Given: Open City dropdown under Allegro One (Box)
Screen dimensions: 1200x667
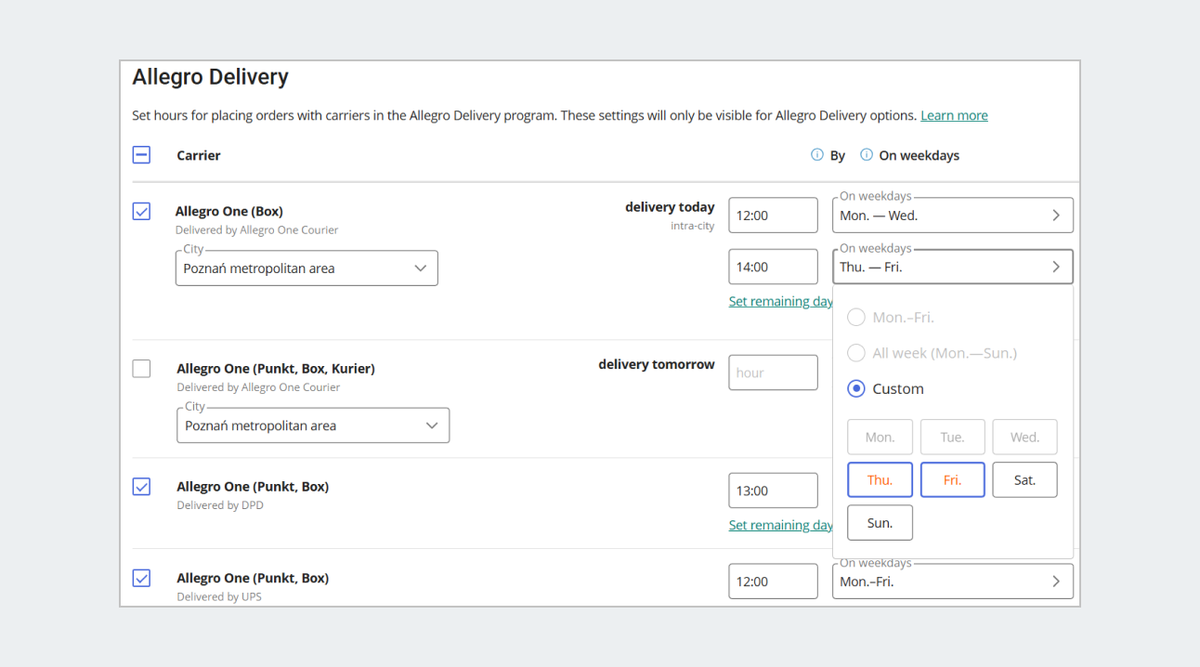Looking at the screenshot, I should click(x=306, y=268).
